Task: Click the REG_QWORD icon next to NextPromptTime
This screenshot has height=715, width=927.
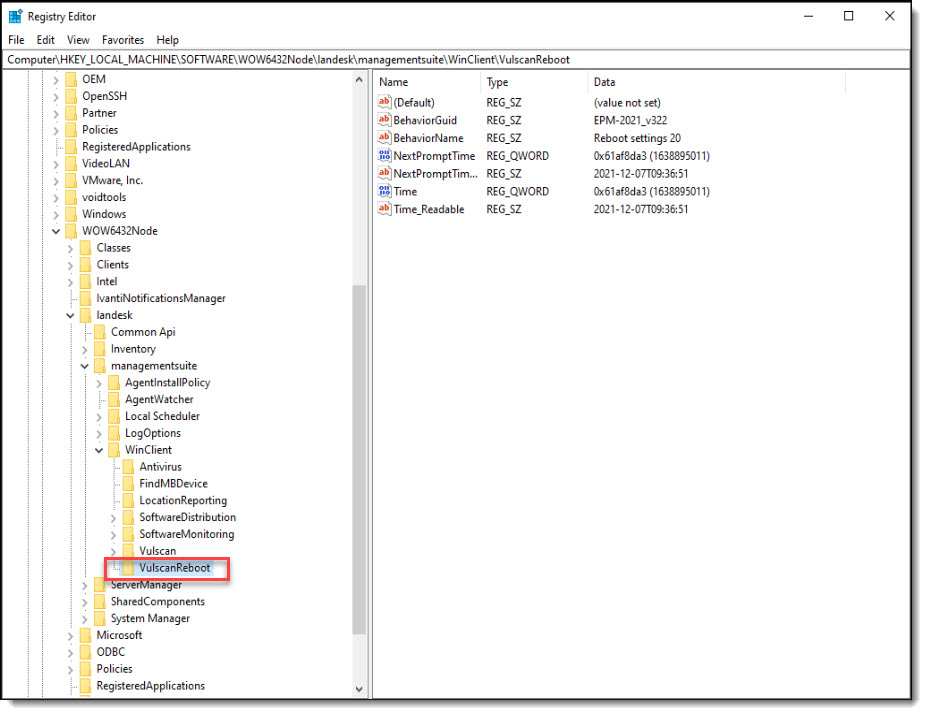Action: pos(384,155)
